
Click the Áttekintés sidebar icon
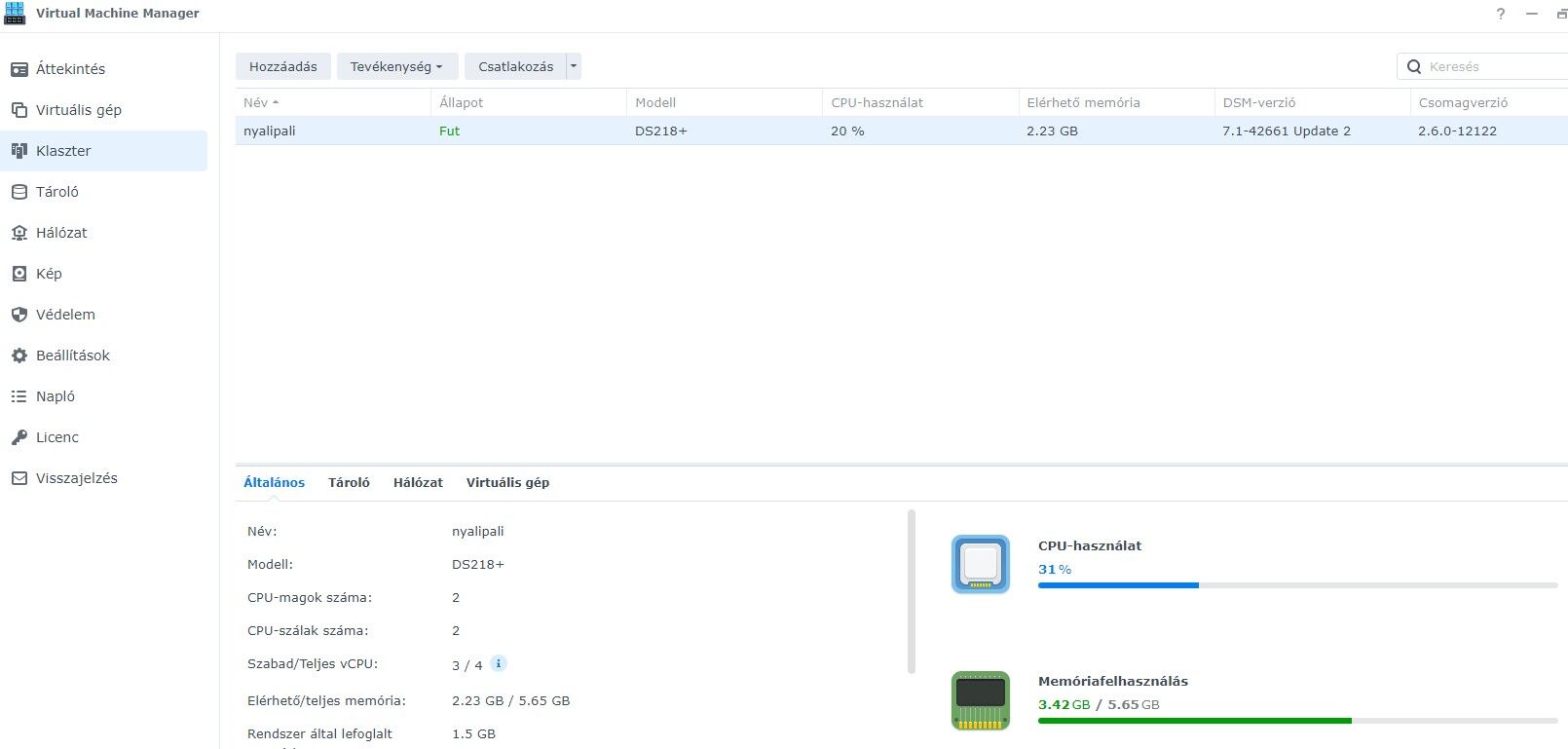tap(19, 69)
